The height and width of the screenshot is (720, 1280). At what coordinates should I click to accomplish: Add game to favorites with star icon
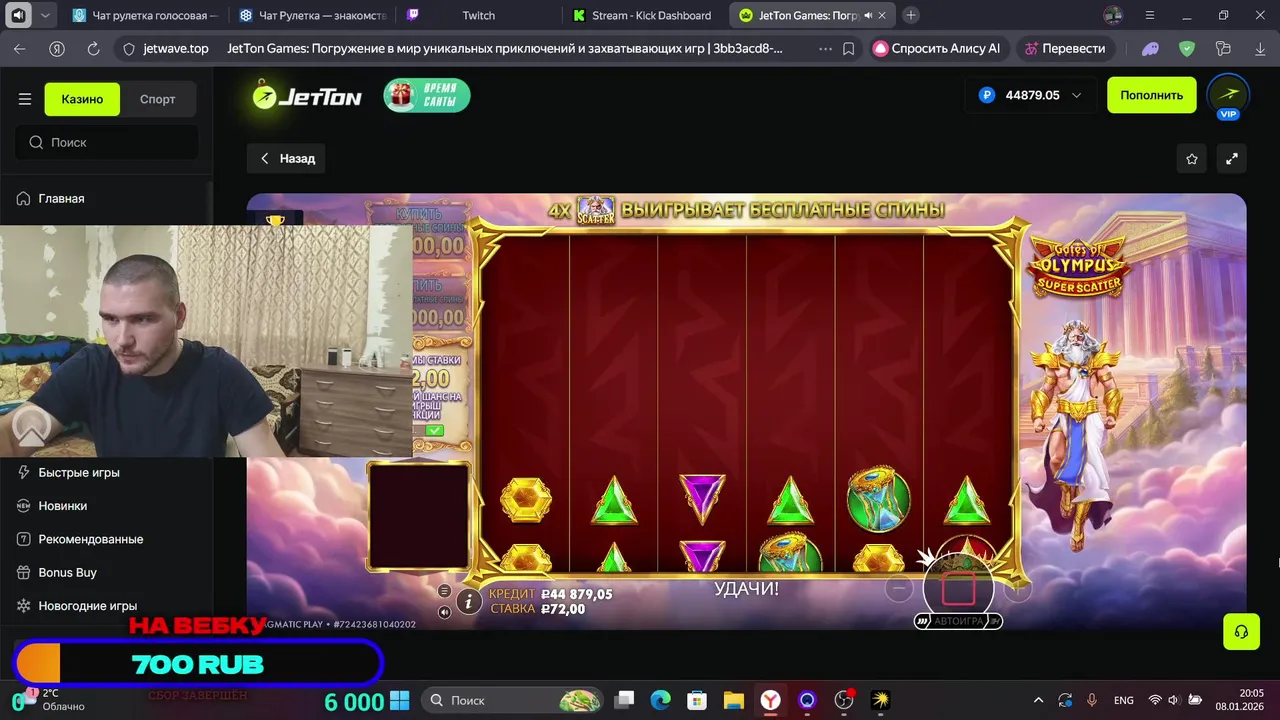tap(1192, 159)
